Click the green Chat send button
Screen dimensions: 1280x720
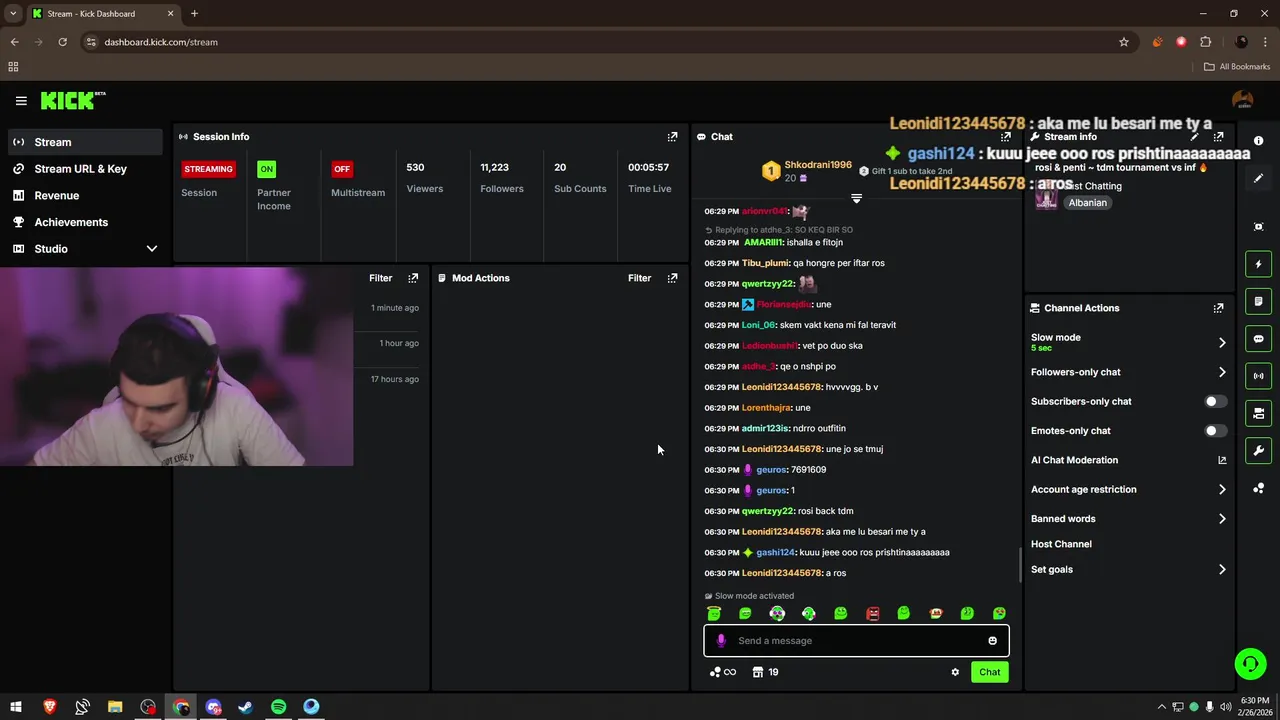[989, 672]
